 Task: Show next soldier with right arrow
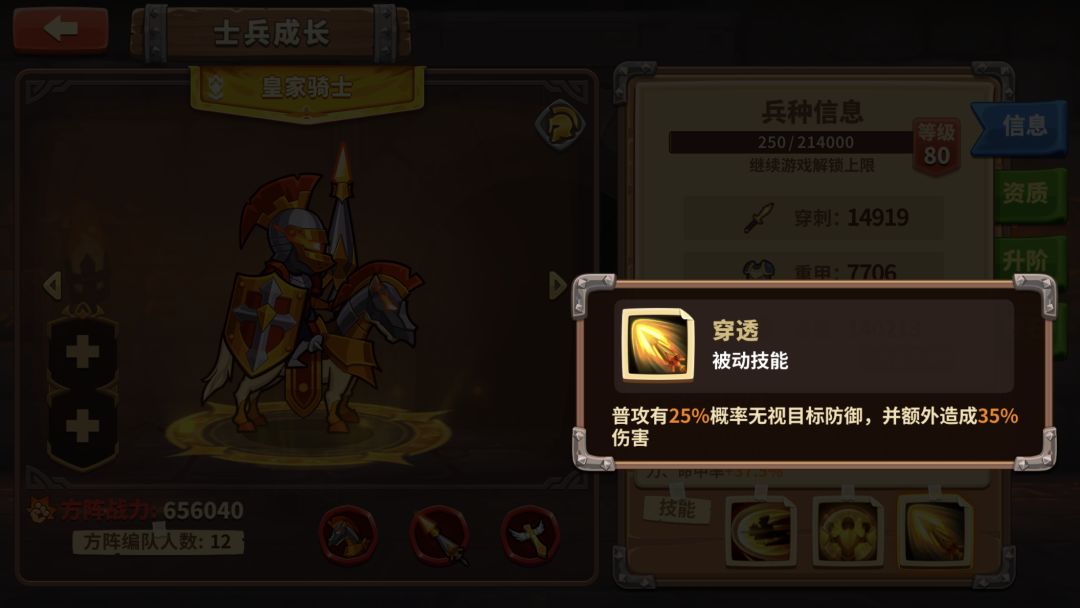point(557,285)
